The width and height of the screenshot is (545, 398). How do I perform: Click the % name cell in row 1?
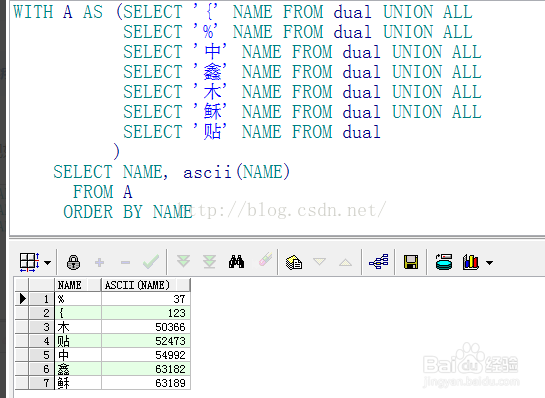[x=78, y=299]
